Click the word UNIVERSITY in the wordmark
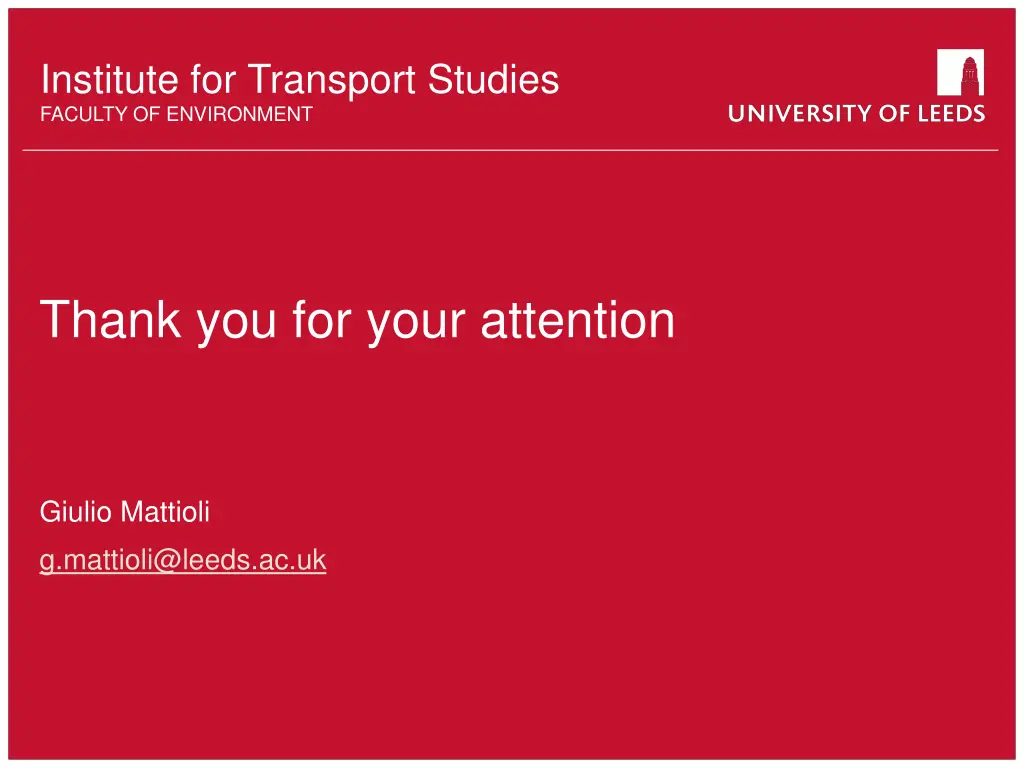Viewport: 1024px width, 768px height. coord(799,114)
